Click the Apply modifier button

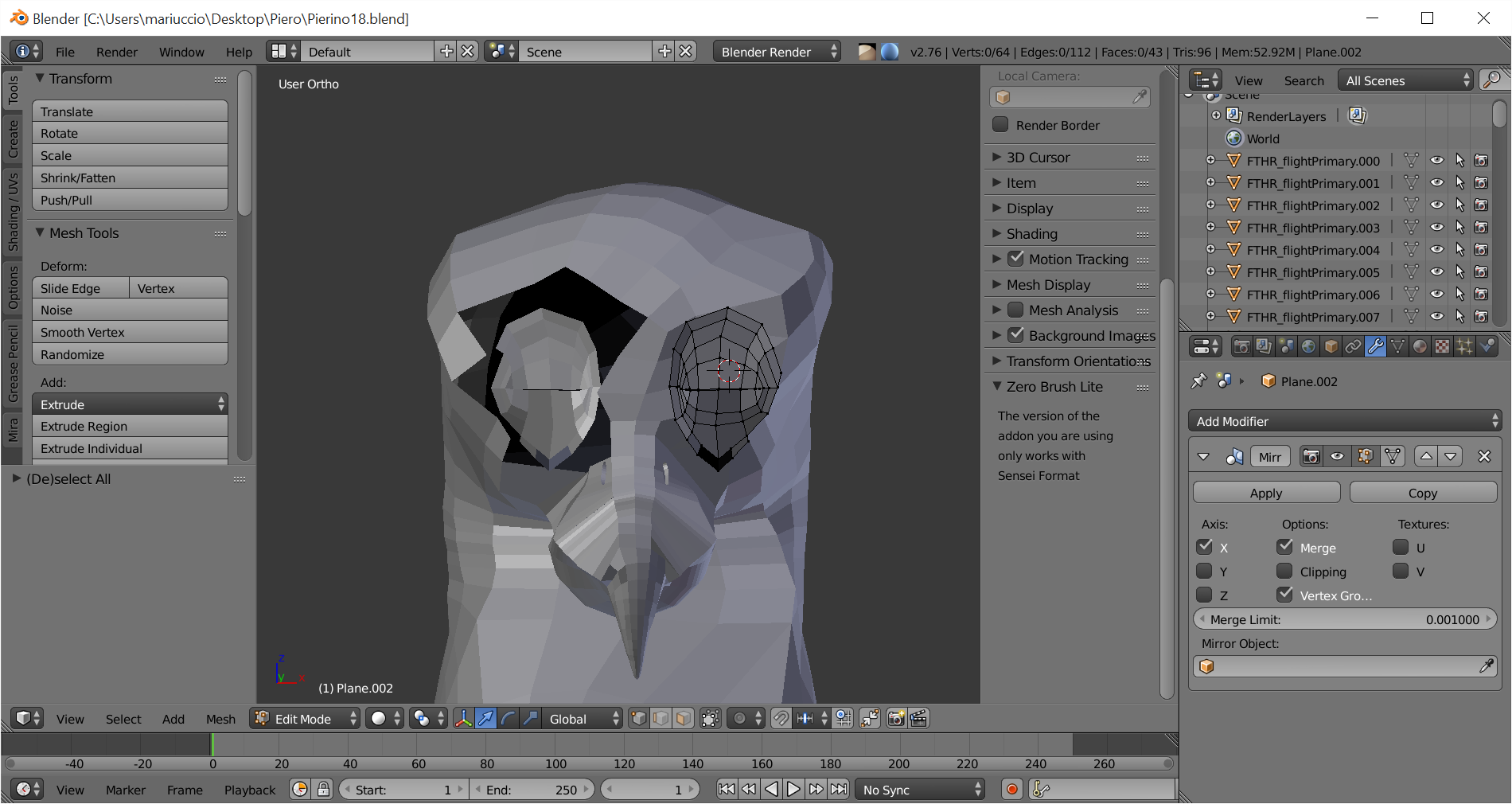point(1266,493)
